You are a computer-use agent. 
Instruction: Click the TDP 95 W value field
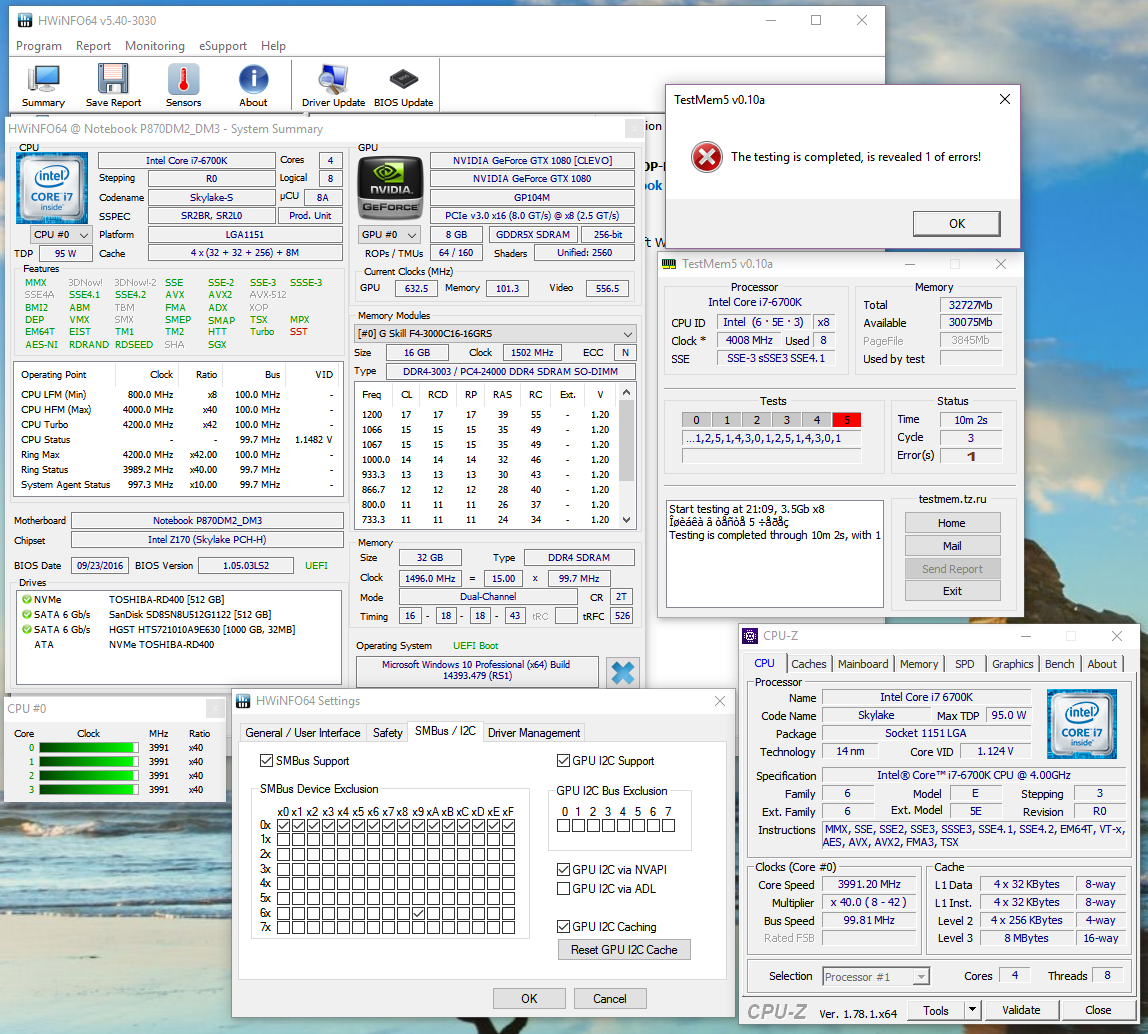tap(65, 253)
